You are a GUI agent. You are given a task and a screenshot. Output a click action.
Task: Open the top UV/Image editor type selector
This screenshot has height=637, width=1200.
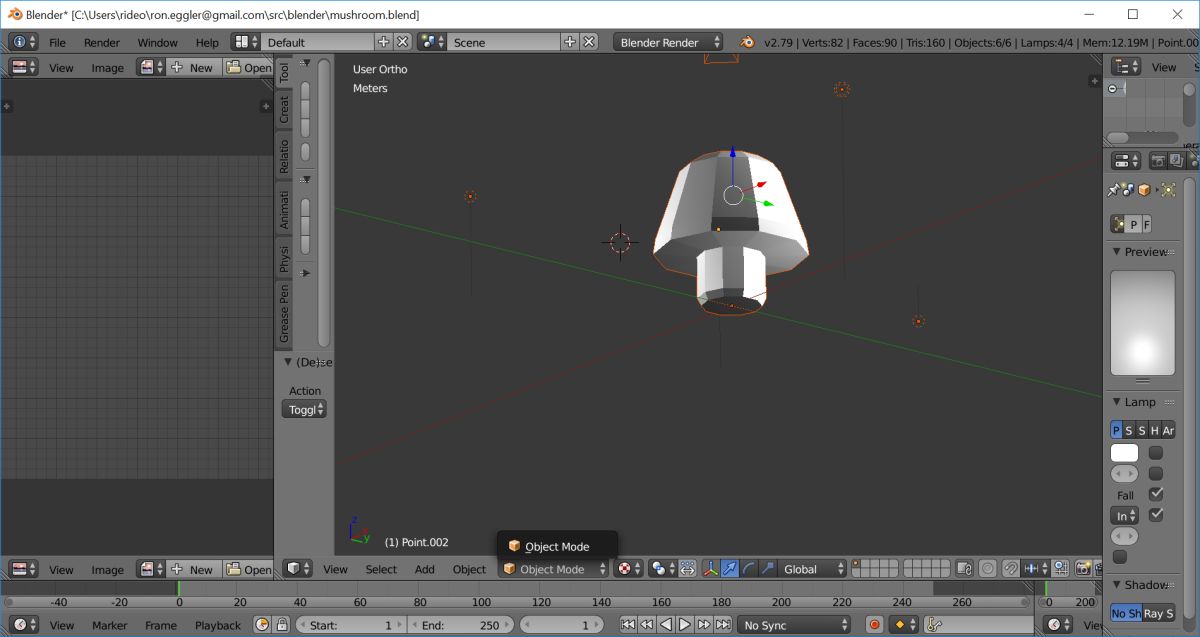tap(23, 67)
